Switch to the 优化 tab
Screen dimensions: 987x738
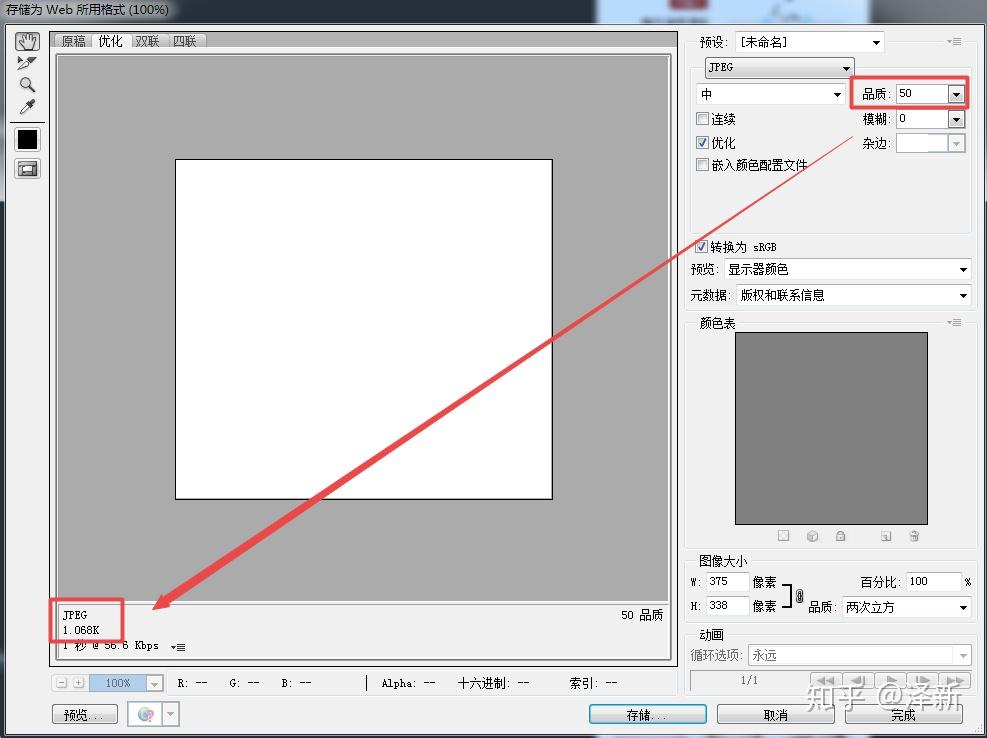111,40
